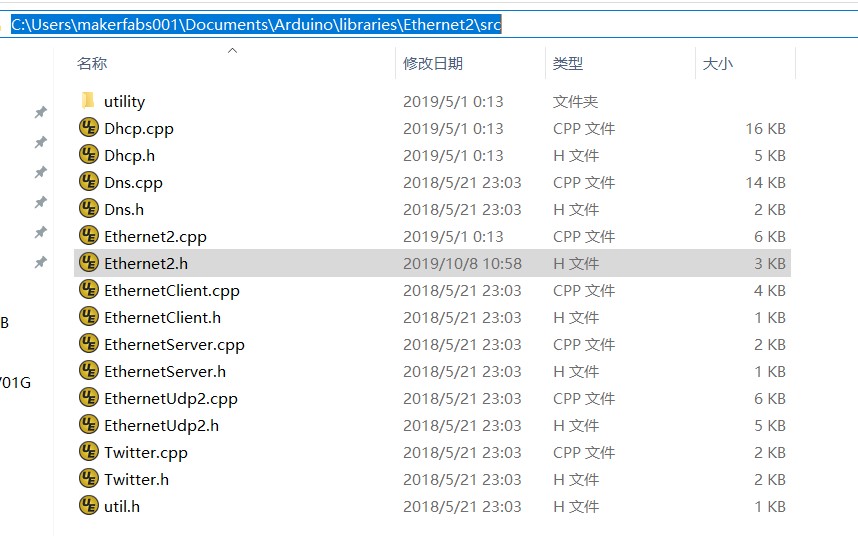Select the Dns.h file name
The width and height of the screenshot is (858, 536).
pos(124,209)
